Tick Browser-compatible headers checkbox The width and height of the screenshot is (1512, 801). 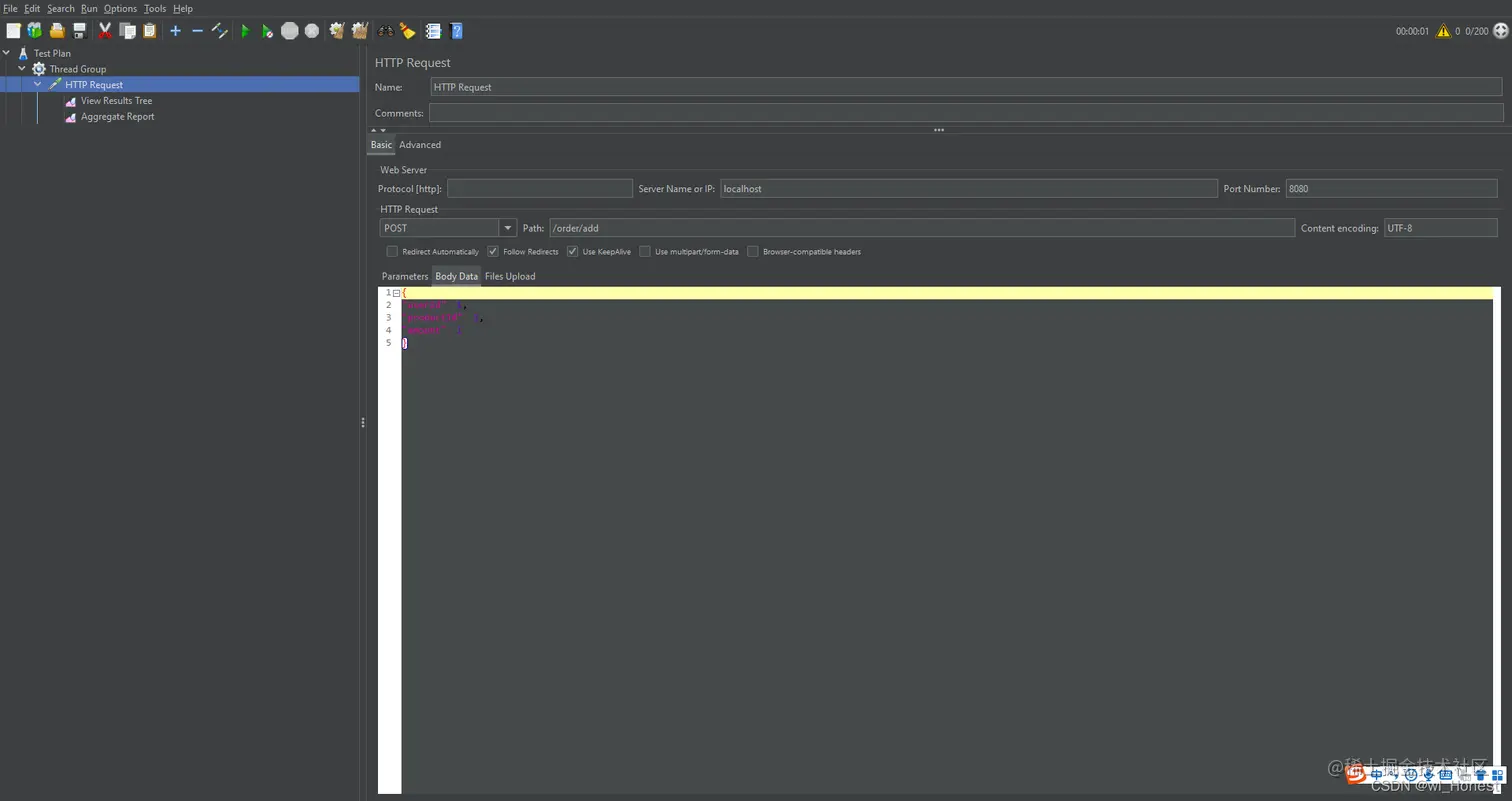(x=753, y=252)
